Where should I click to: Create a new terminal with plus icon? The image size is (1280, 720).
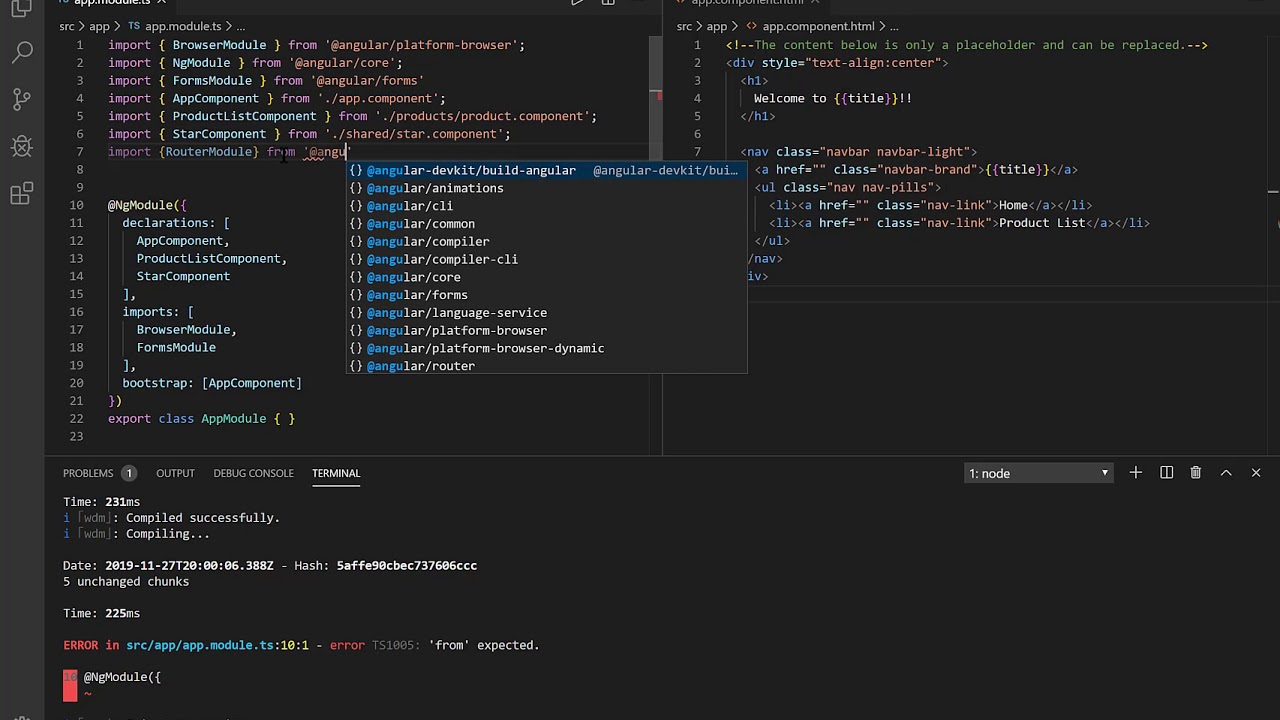1135,473
